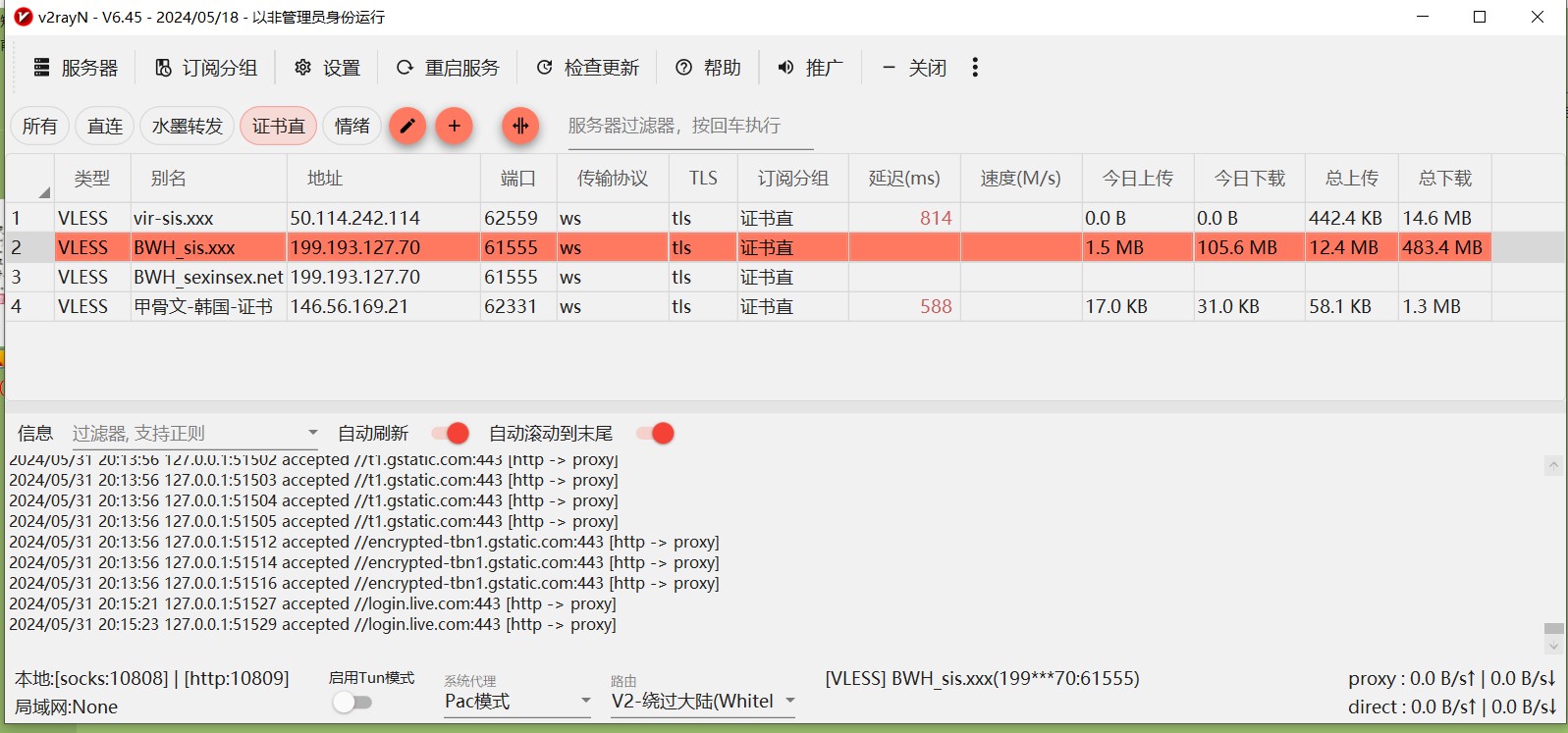Select the BWH_sis.xxx server row
The image size is (1568, 733).
click(749, 247)
